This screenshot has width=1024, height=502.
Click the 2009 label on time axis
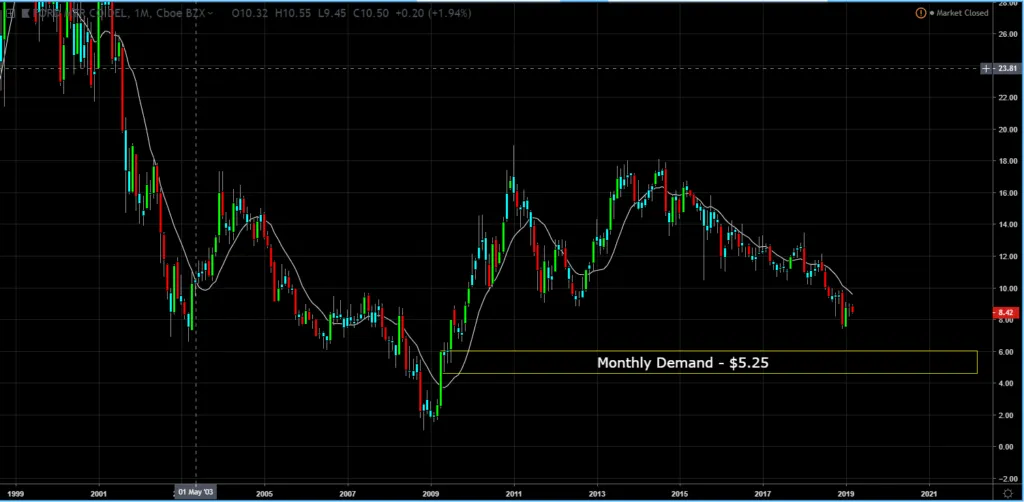431,492
